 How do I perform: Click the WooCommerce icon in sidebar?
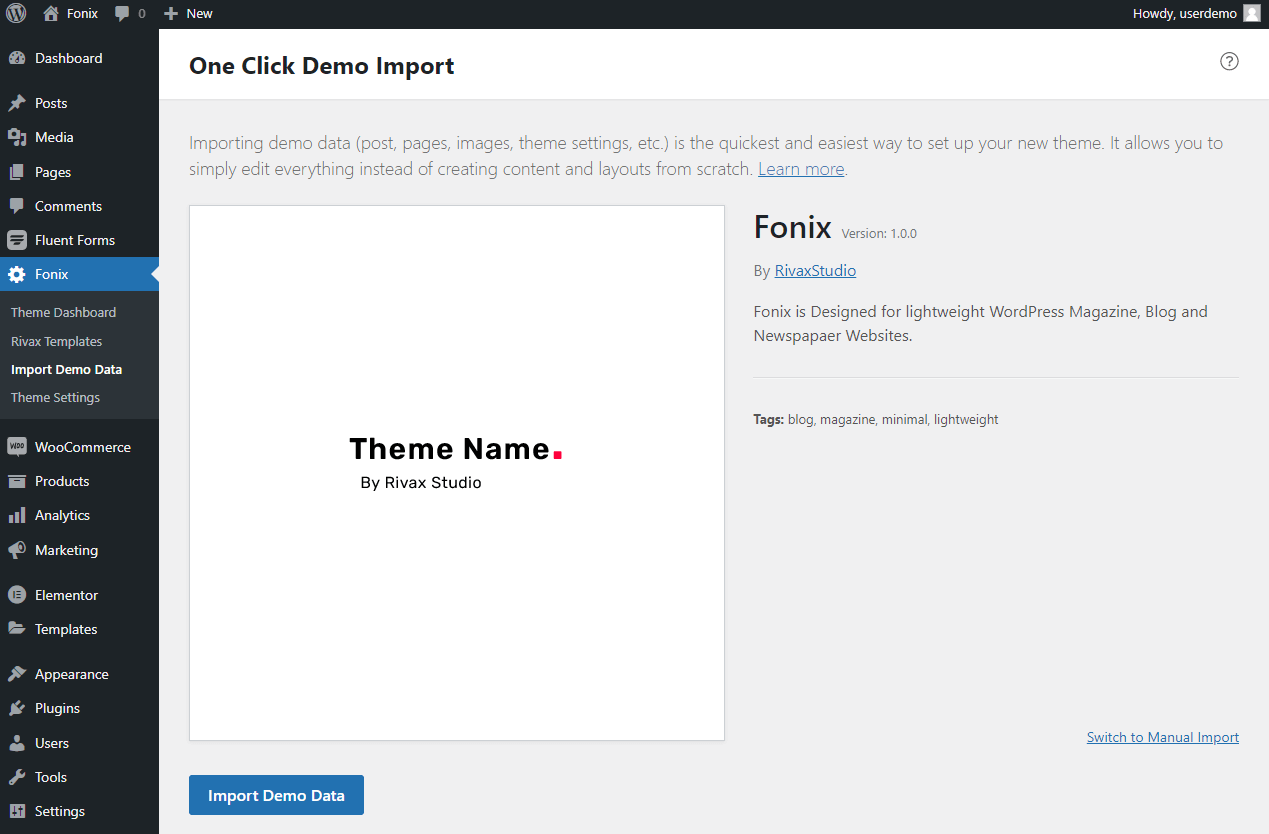coord(17,447)
